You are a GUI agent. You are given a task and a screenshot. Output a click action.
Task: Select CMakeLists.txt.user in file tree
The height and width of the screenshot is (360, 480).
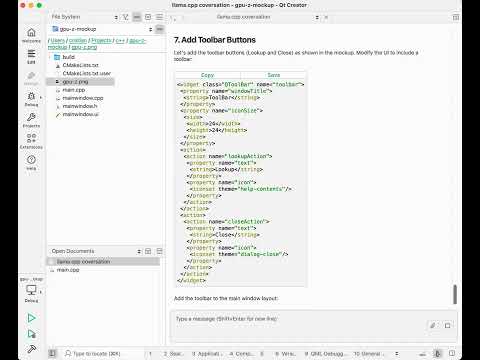(x=86, y=73)
